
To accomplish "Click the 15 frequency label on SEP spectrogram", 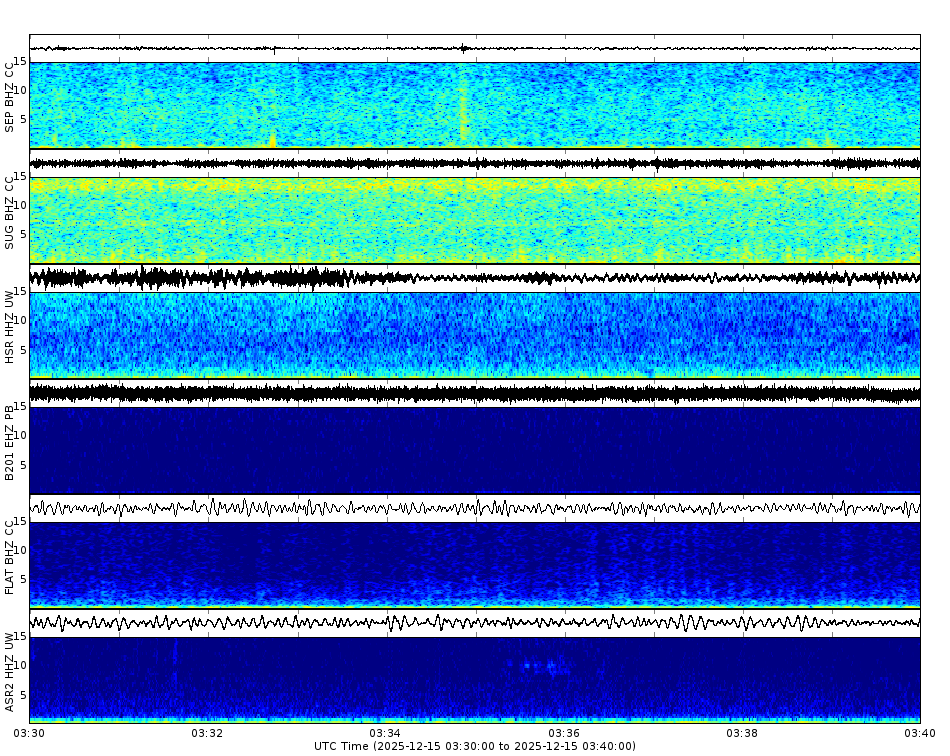I will pos(20,62).
